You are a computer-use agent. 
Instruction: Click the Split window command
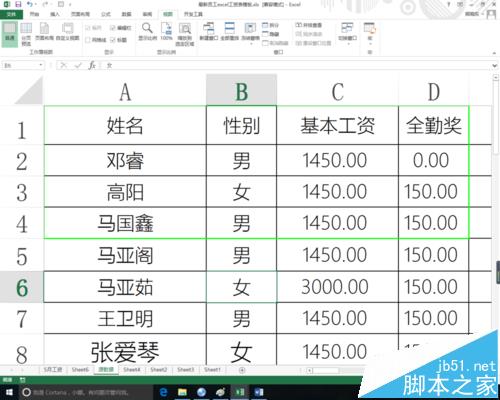(271, 25)
